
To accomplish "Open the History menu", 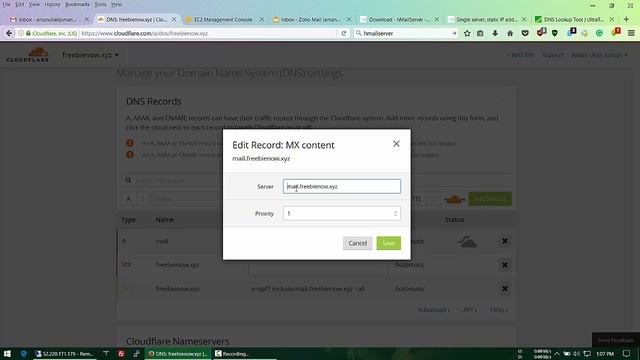I will tap(52, 4).
